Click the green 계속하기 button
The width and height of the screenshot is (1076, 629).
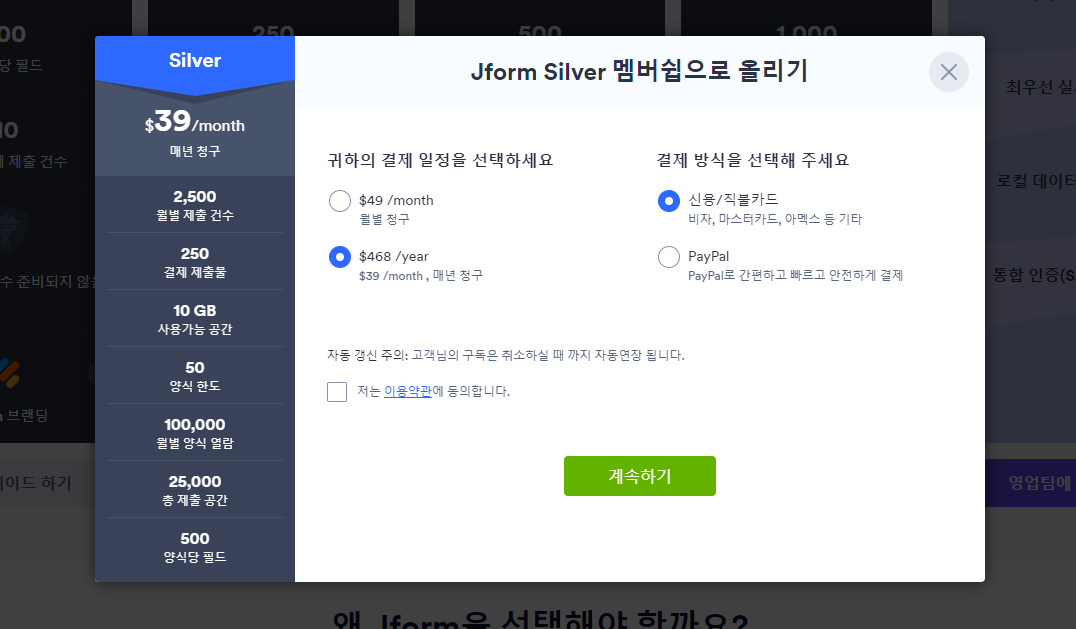(640, 476)
